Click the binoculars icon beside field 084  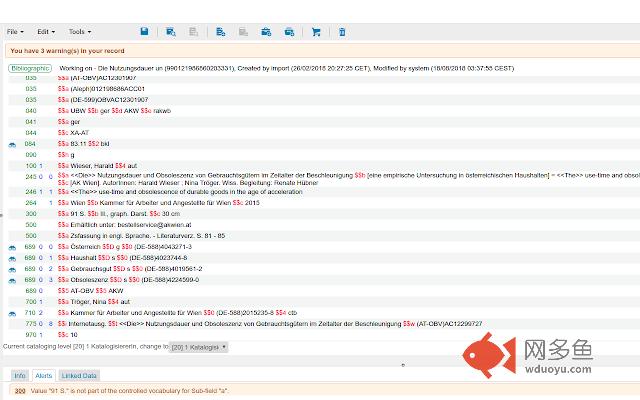(x=12, y=144)
